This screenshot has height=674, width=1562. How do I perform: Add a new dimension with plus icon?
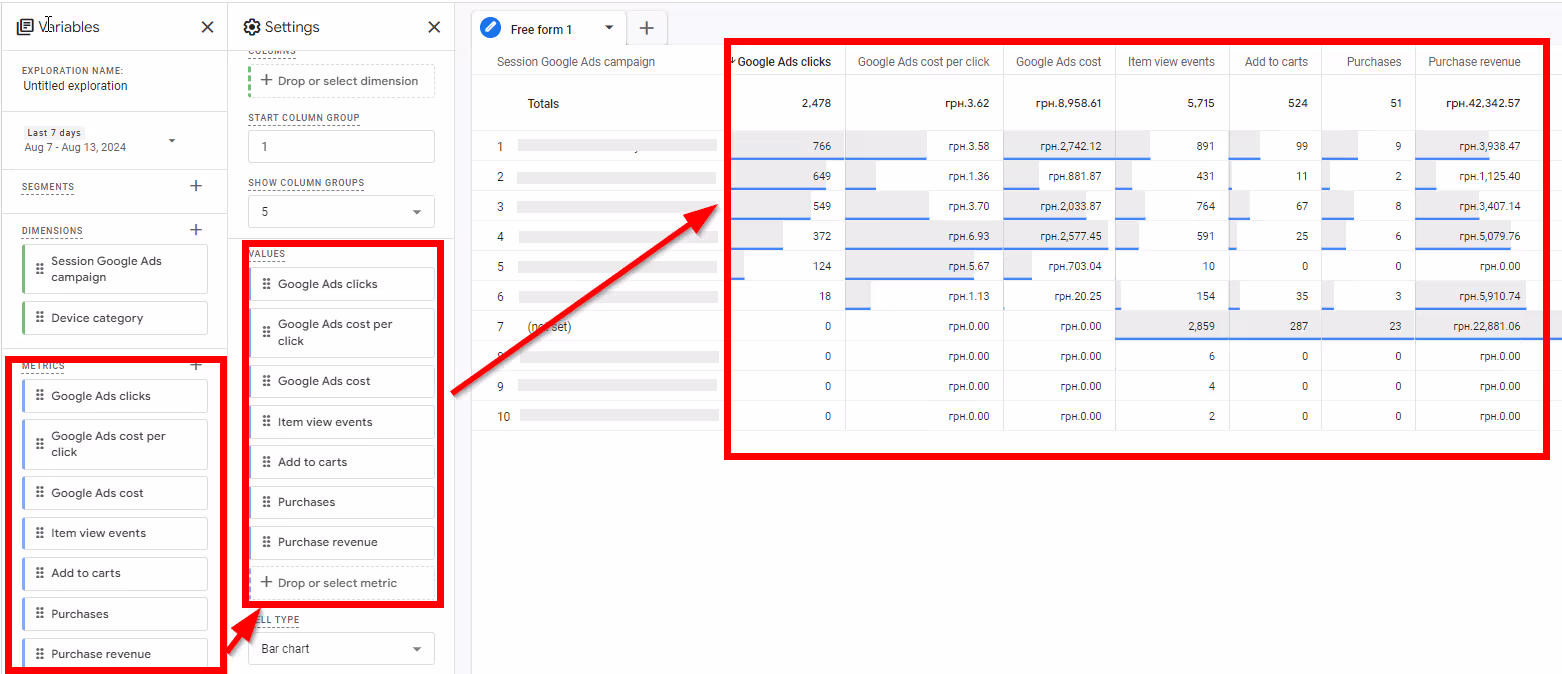tap(196, 230)
